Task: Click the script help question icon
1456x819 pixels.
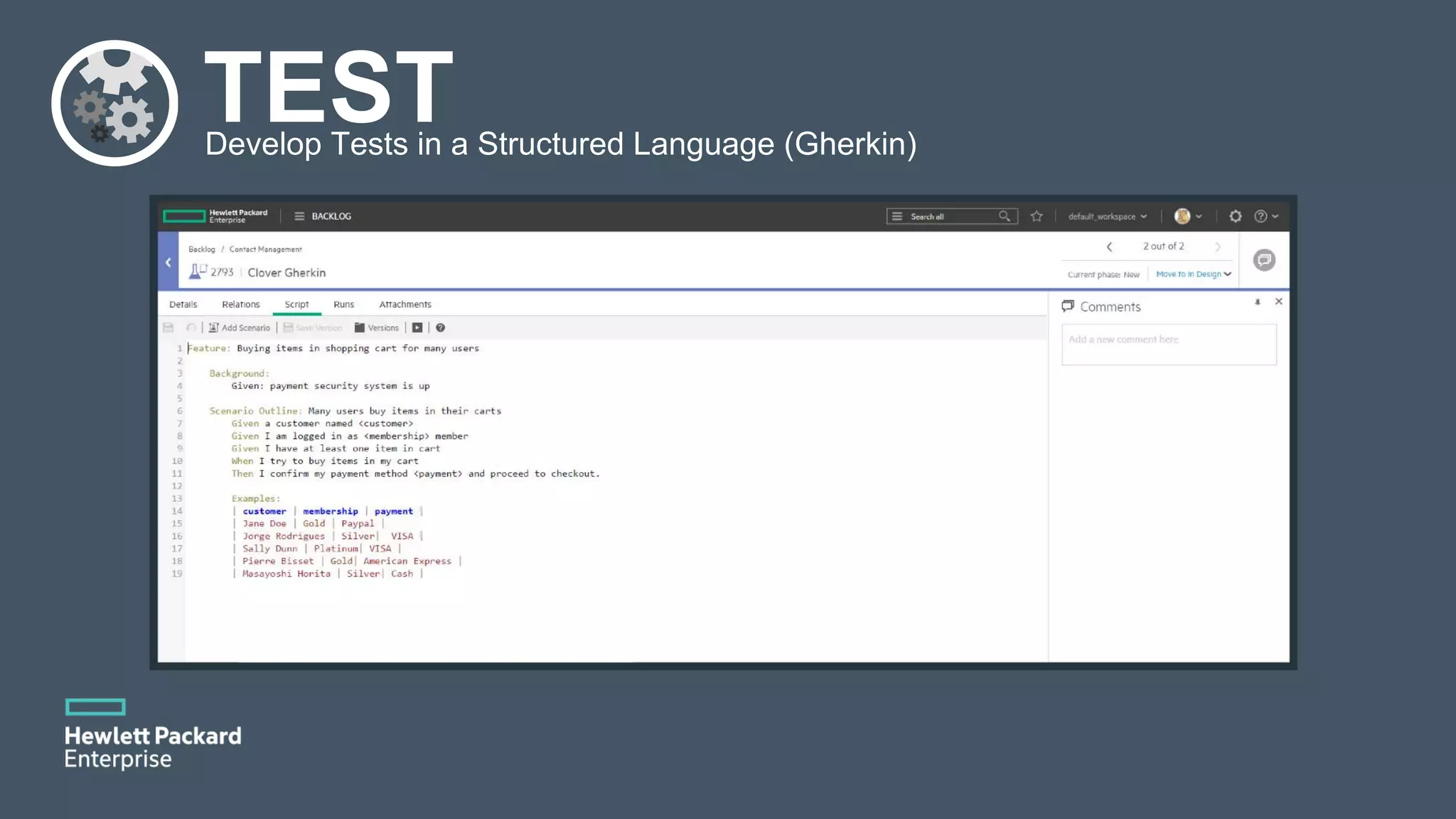Action: click(x=440, y=328)
